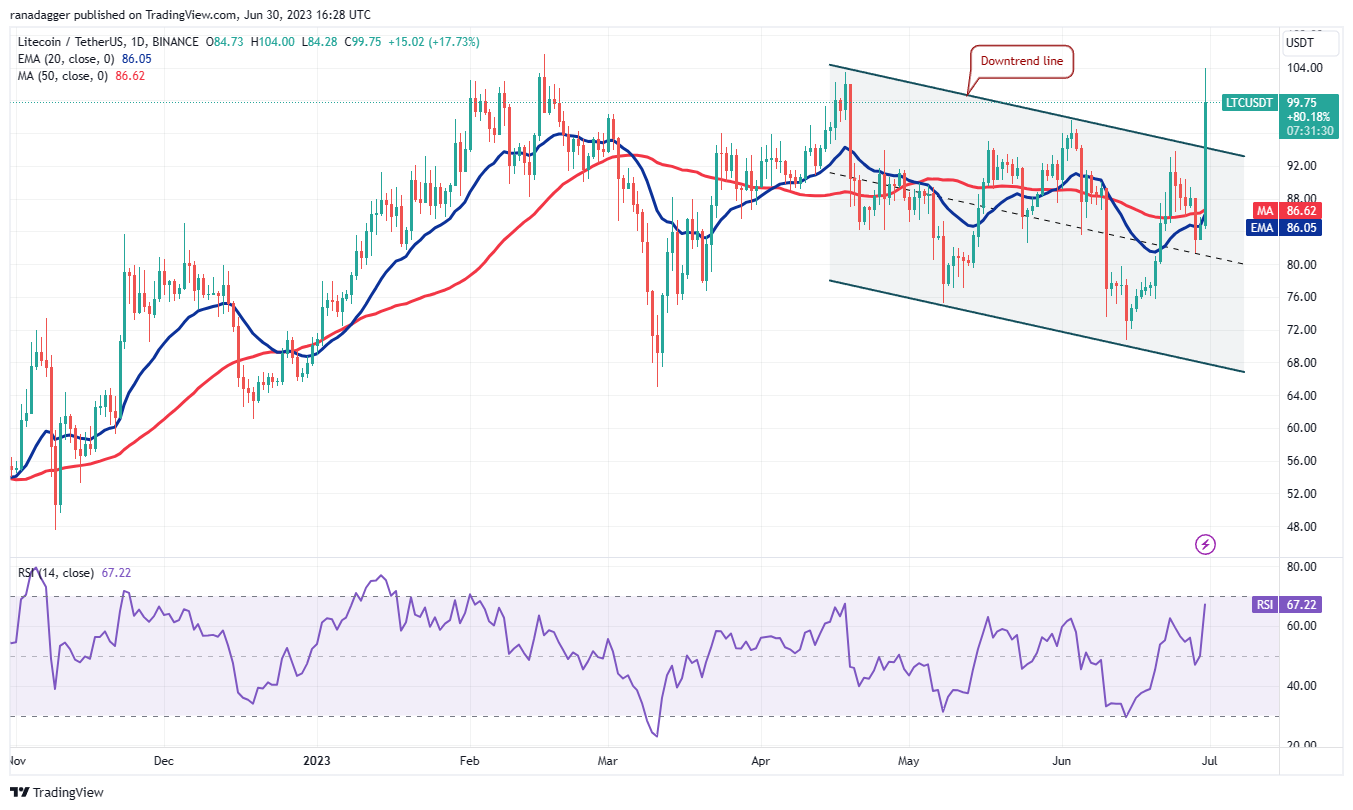
Task: Click the purple lightning bolt event icon
Action: (1205, 544)
